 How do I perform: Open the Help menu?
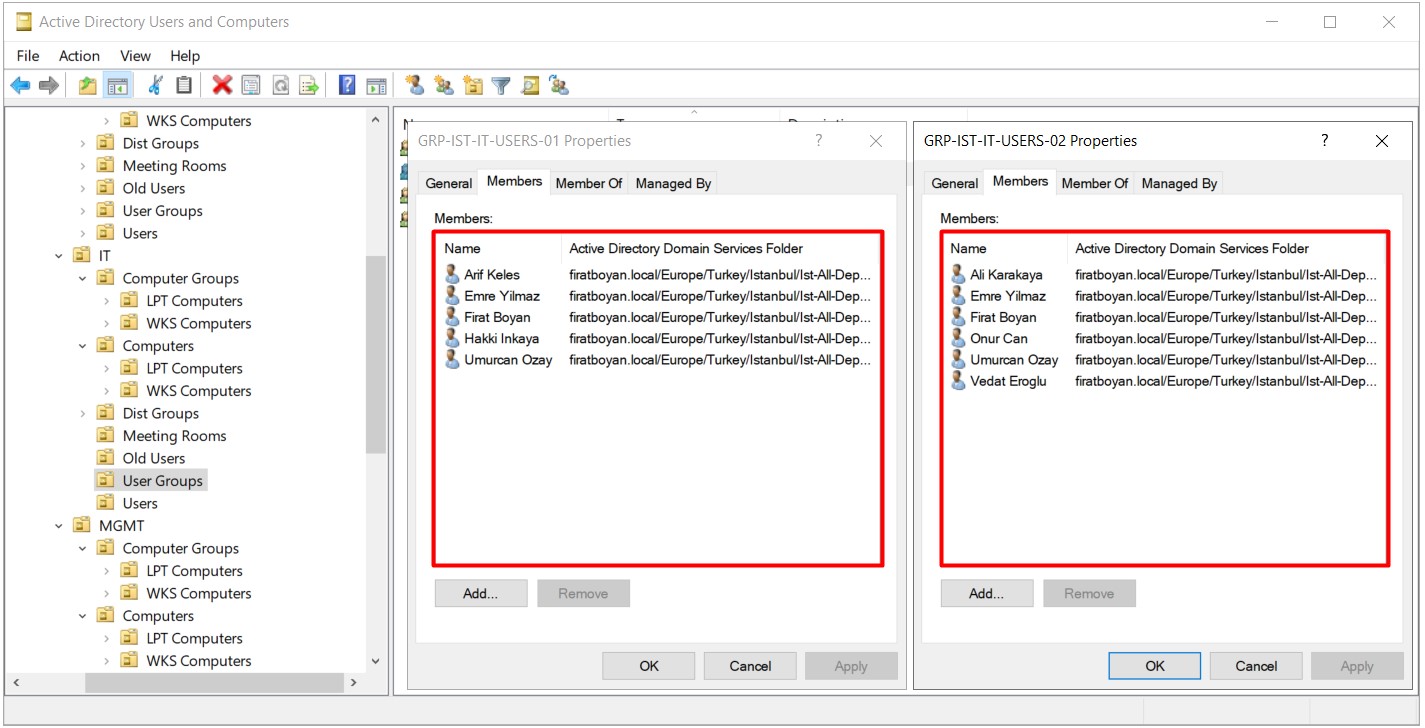pyautogui.click(x=185, y=56)
